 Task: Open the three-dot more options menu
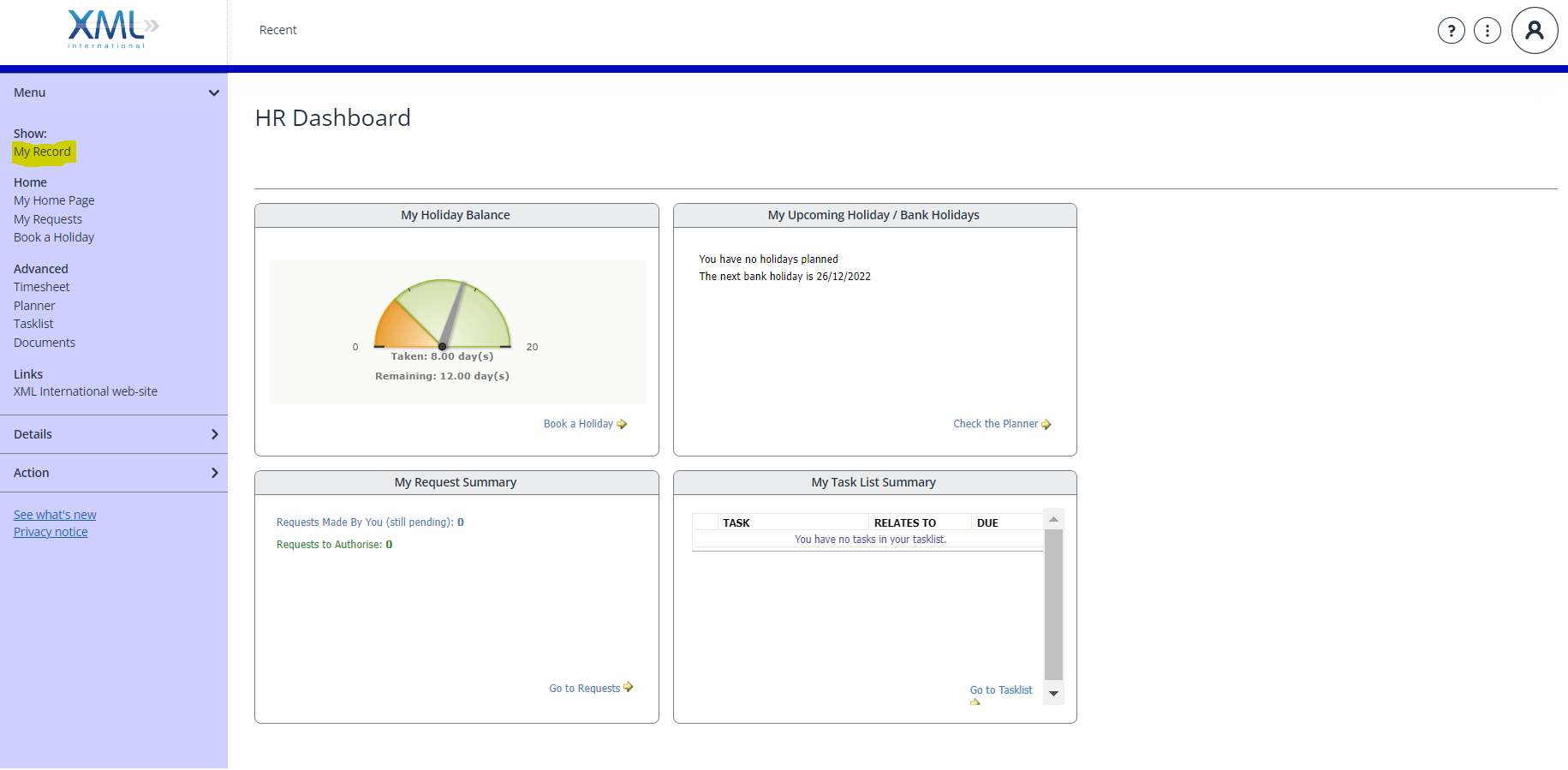tap(1488, 31)
